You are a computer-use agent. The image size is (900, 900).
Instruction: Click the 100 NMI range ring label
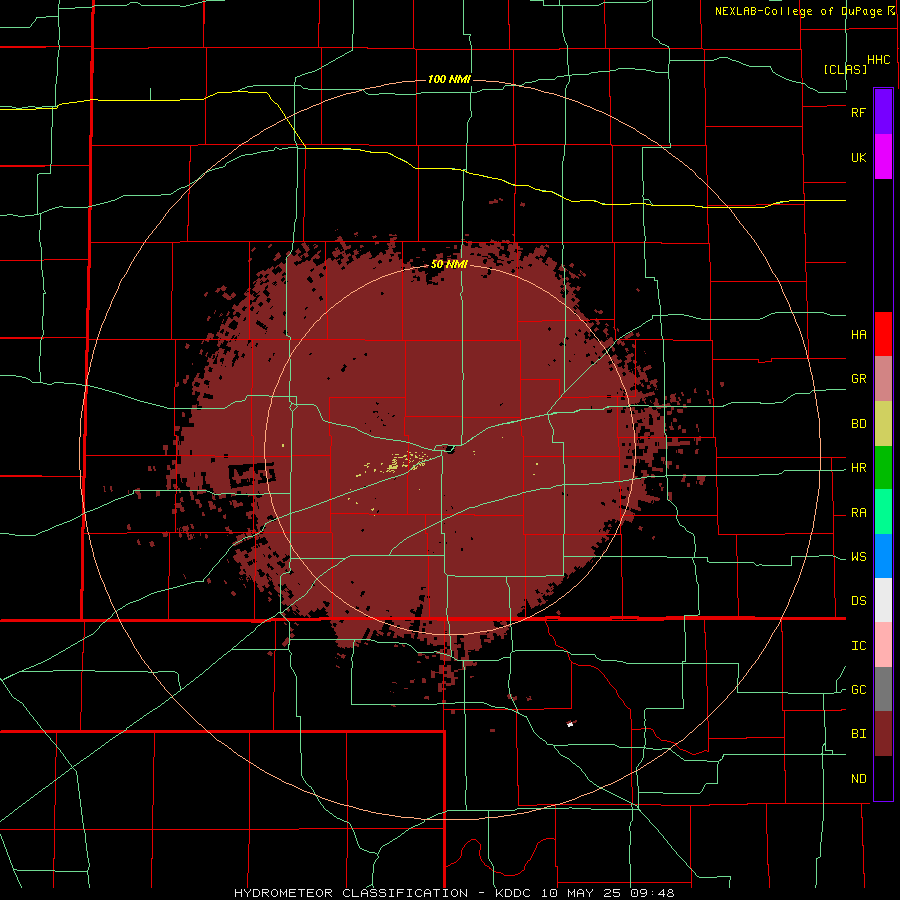[x=449, y=79]
